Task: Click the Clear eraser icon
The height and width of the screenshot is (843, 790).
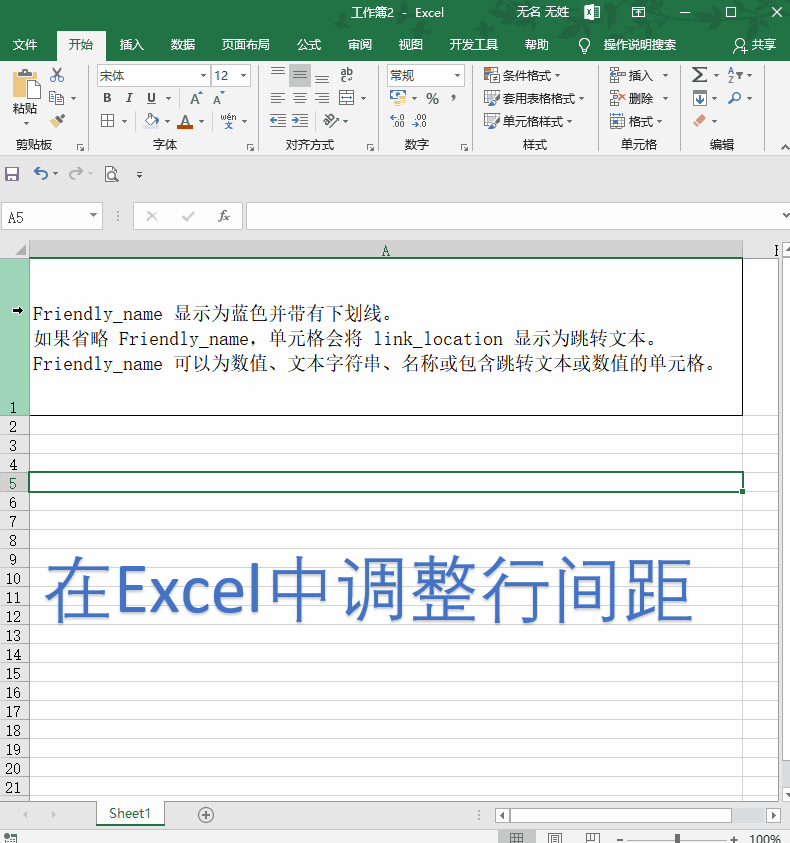Action: pos(700,120)
